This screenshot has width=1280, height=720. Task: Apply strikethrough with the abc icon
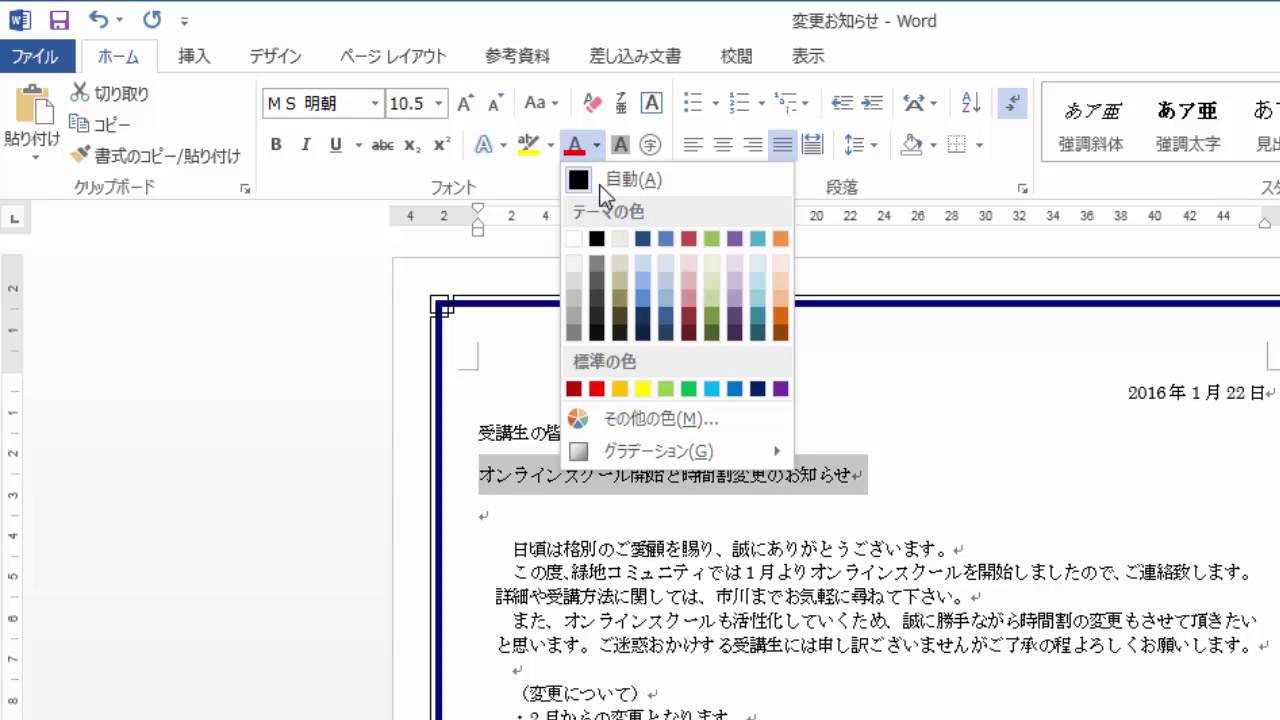(382, 145)
